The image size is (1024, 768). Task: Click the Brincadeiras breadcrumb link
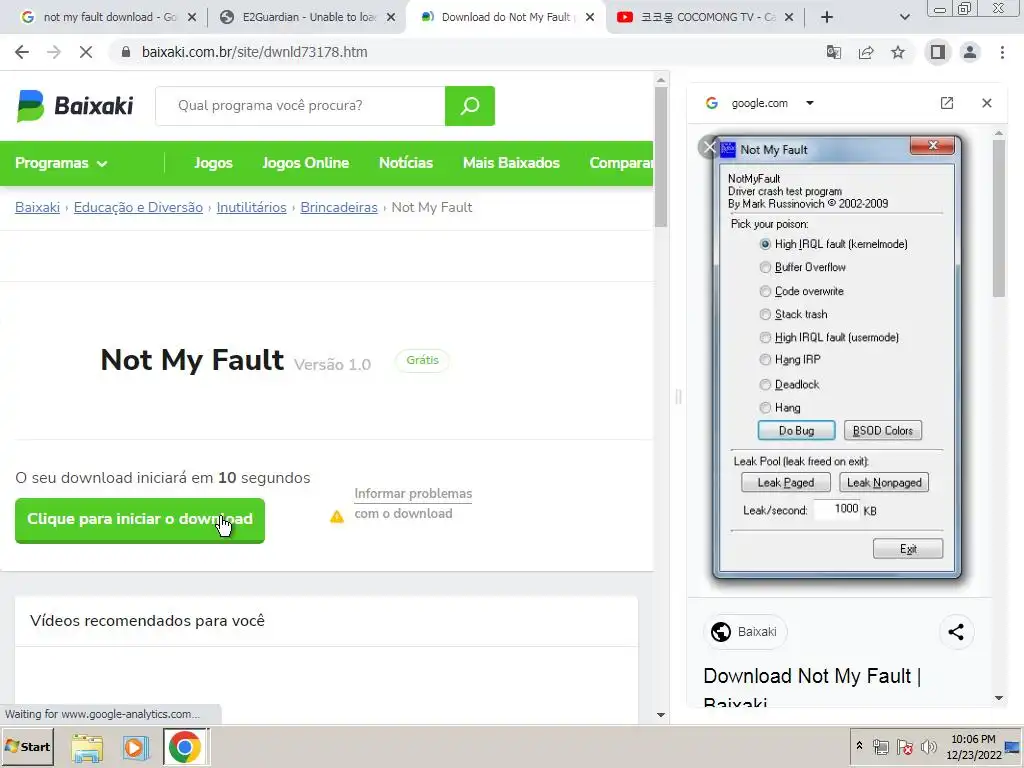point(338,207)
